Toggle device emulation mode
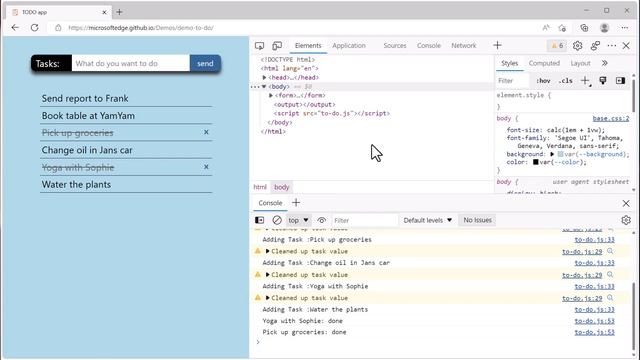 coord(277,46)
